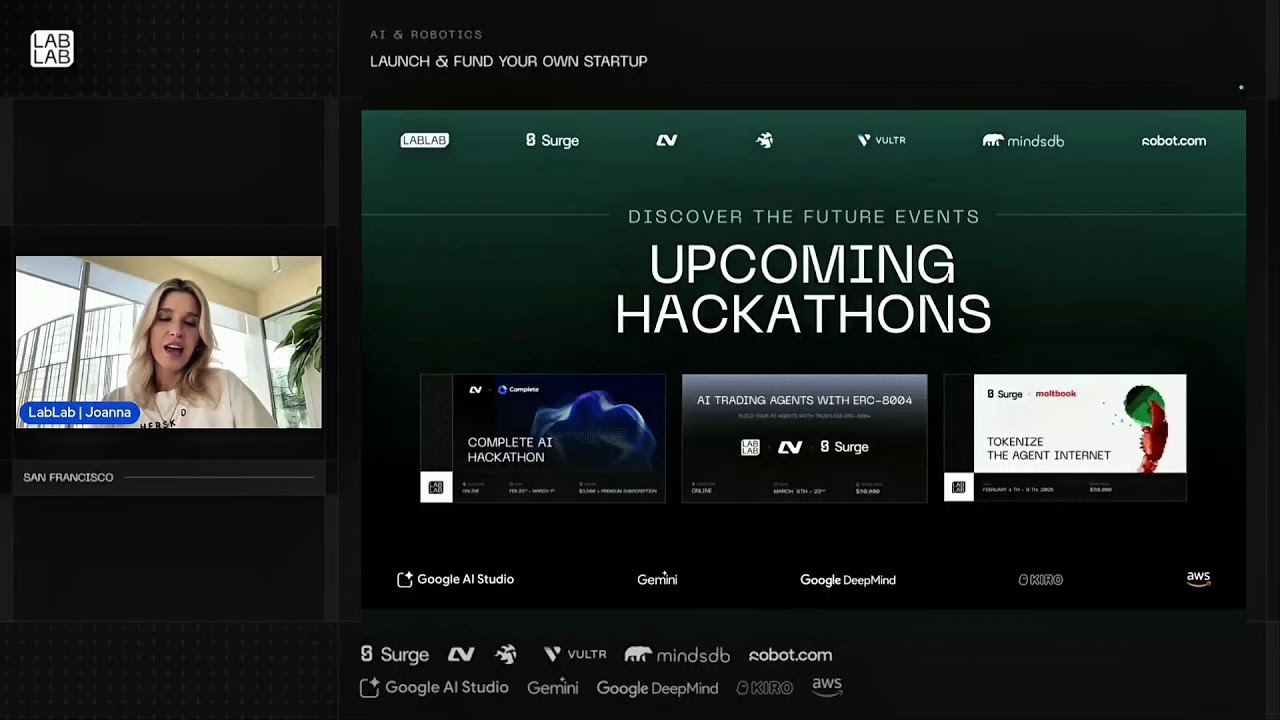Click the 'UPCOMING HACKATHONS' headline

point(803,289)
